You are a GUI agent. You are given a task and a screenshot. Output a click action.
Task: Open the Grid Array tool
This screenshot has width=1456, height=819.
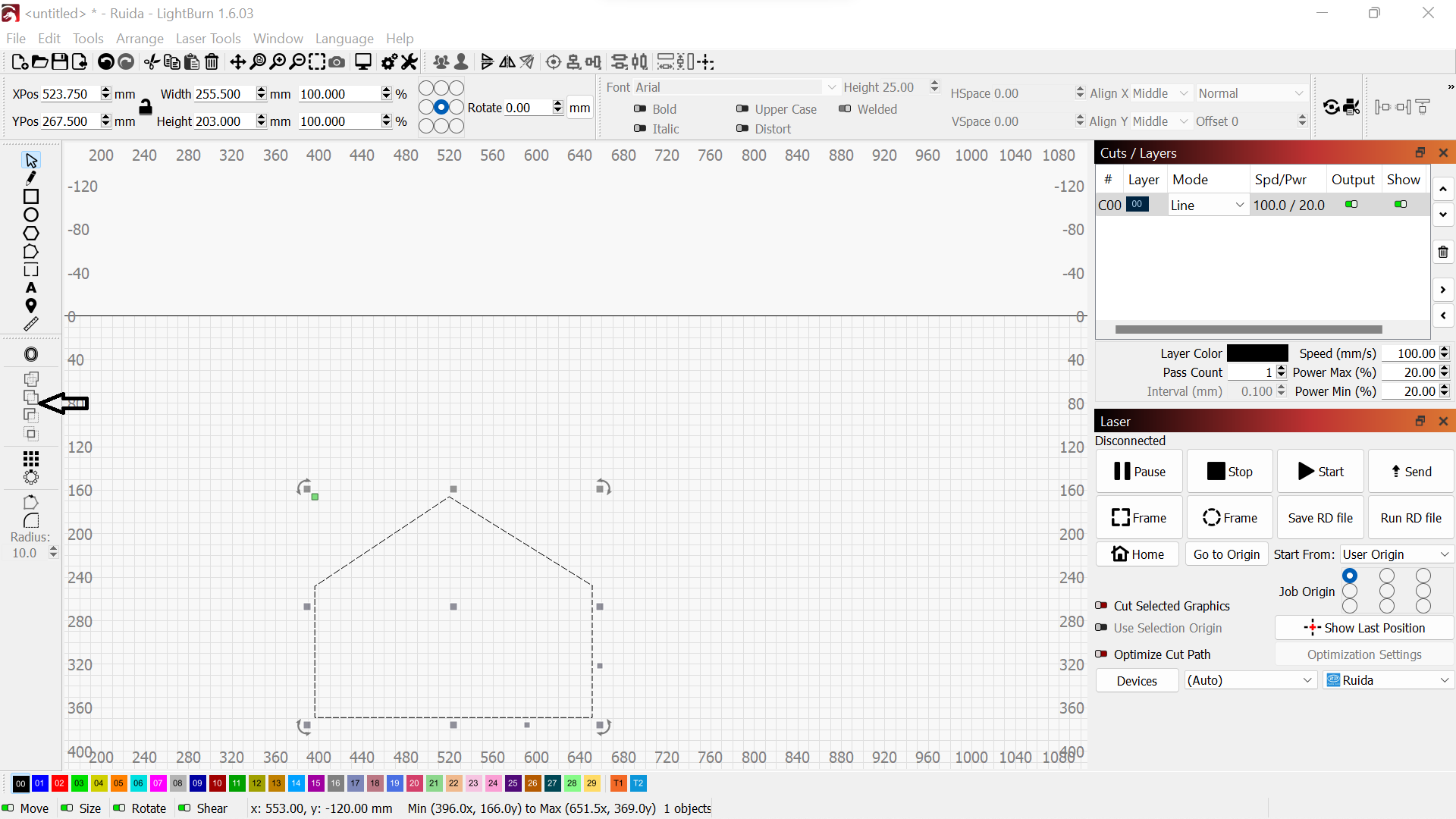[x=30, y=459]
